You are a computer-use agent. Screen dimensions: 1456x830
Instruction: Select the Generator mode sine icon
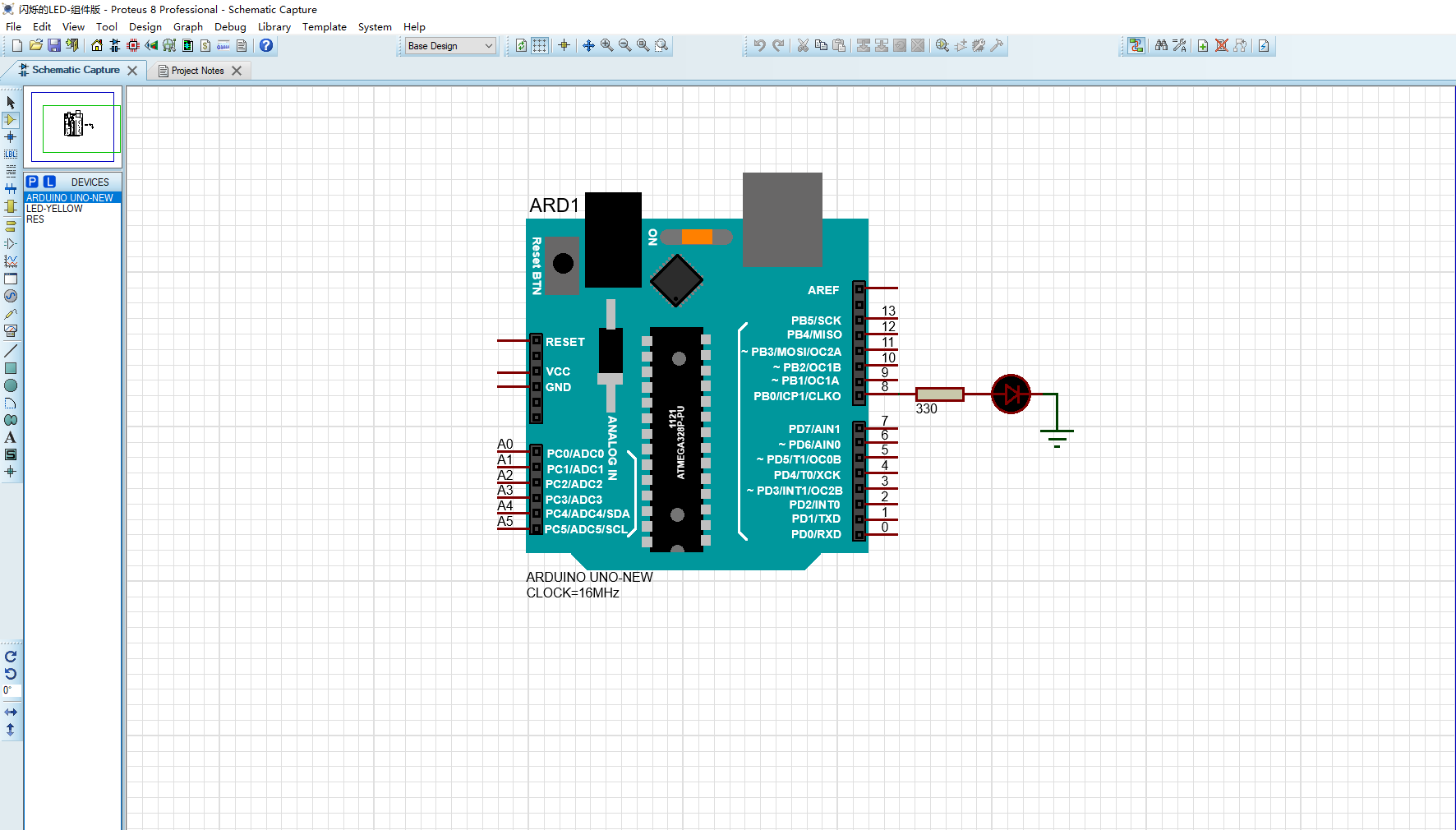11,296
